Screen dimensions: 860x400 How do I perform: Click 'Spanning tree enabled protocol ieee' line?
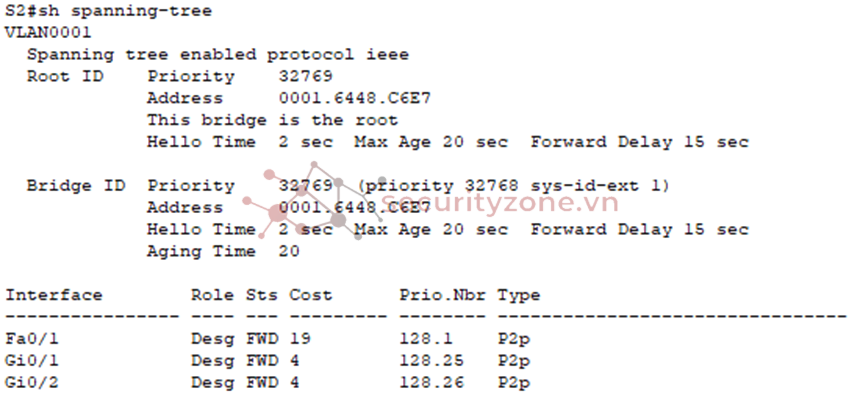218,55
